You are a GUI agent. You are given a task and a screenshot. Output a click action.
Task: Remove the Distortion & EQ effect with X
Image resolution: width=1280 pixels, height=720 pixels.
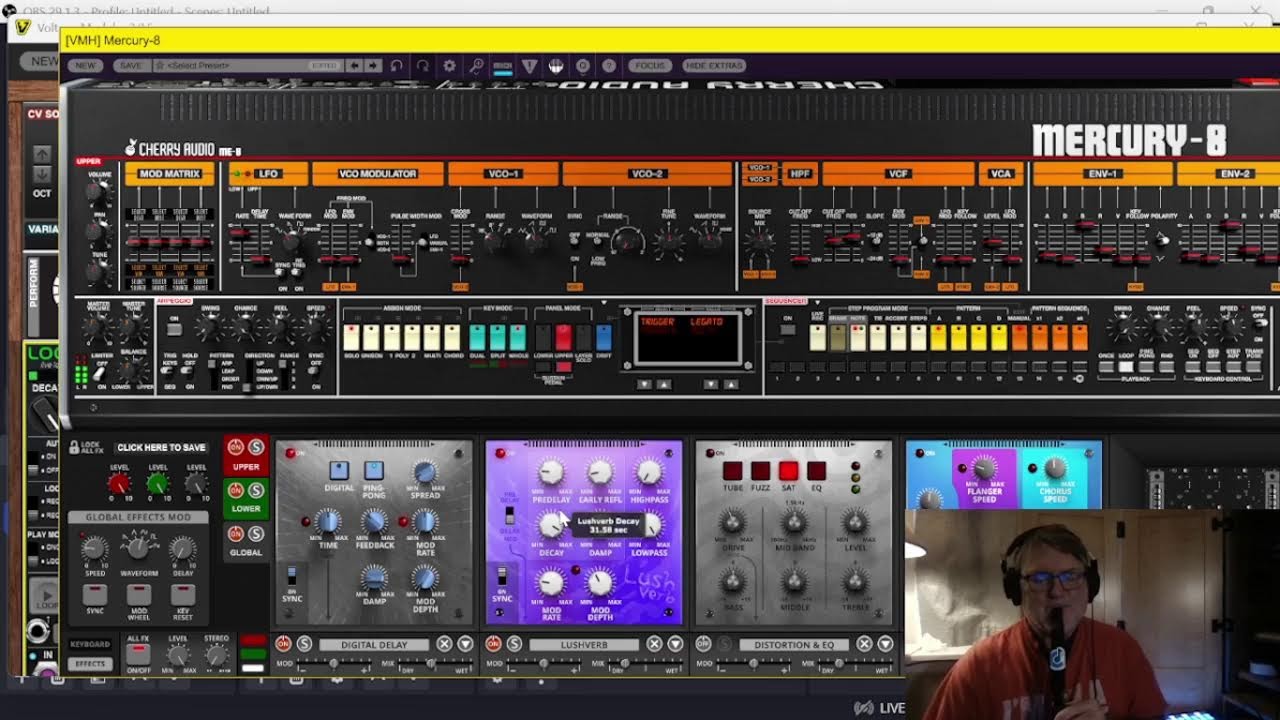coord(864,644)
